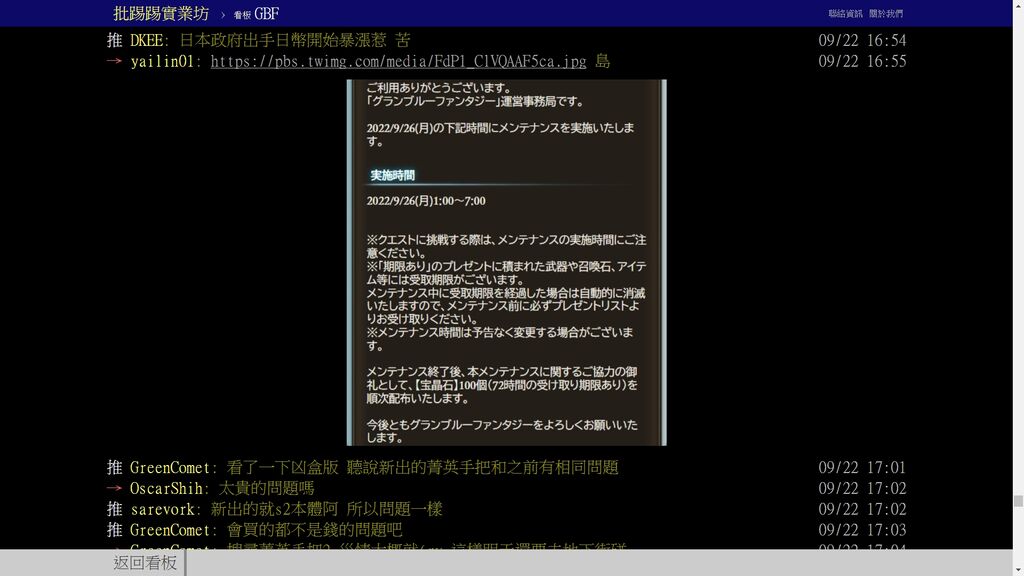Click comment 新出的就s2本體阿 所以問題一樣
The image size is (1024, 576).
(327, 509)
